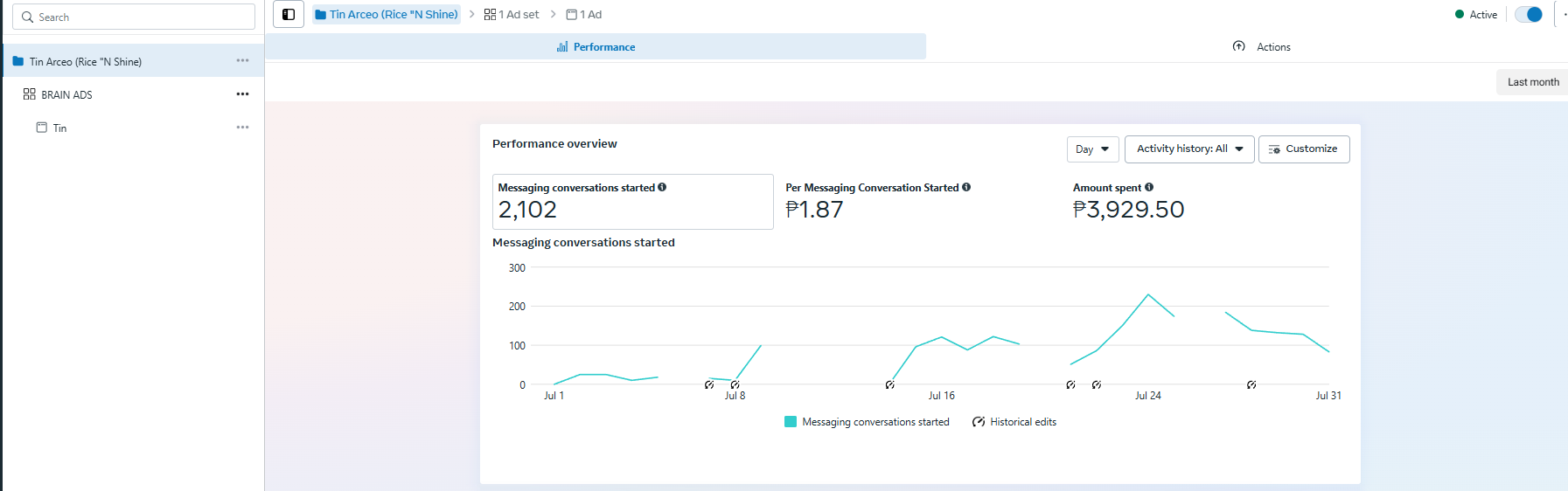This screenshot has width=1568, height=491.
Task: Expand Activity history: All dropdown
Action: point(1188,149)
